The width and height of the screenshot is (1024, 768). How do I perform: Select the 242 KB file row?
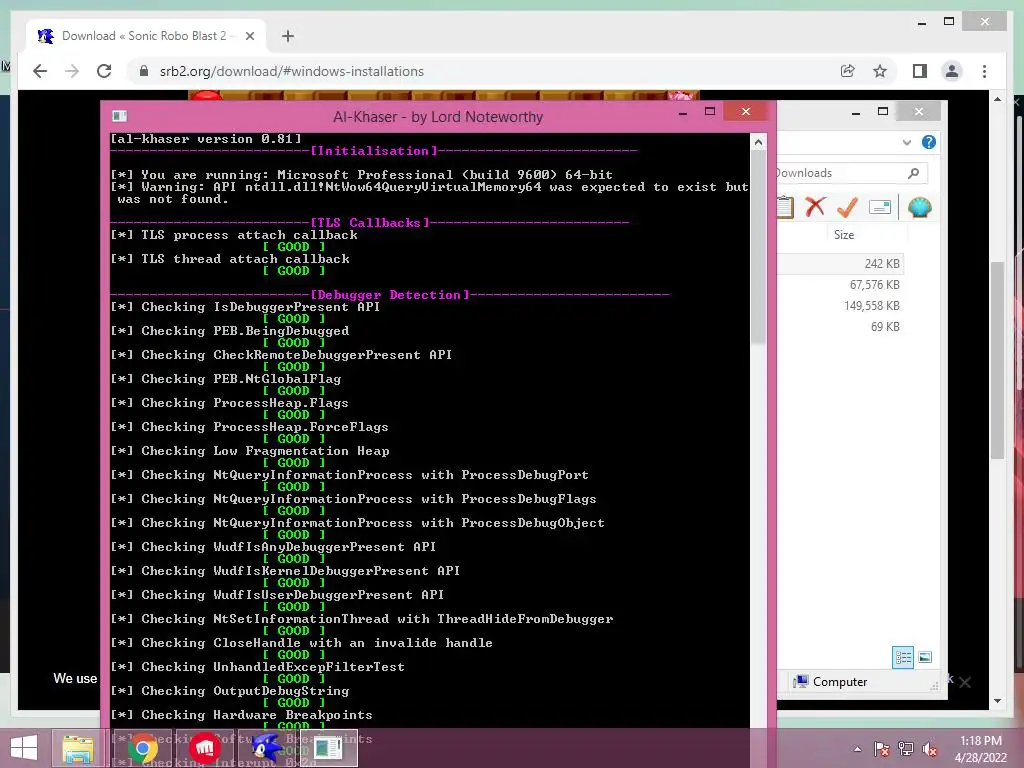[x=840, y=264]
